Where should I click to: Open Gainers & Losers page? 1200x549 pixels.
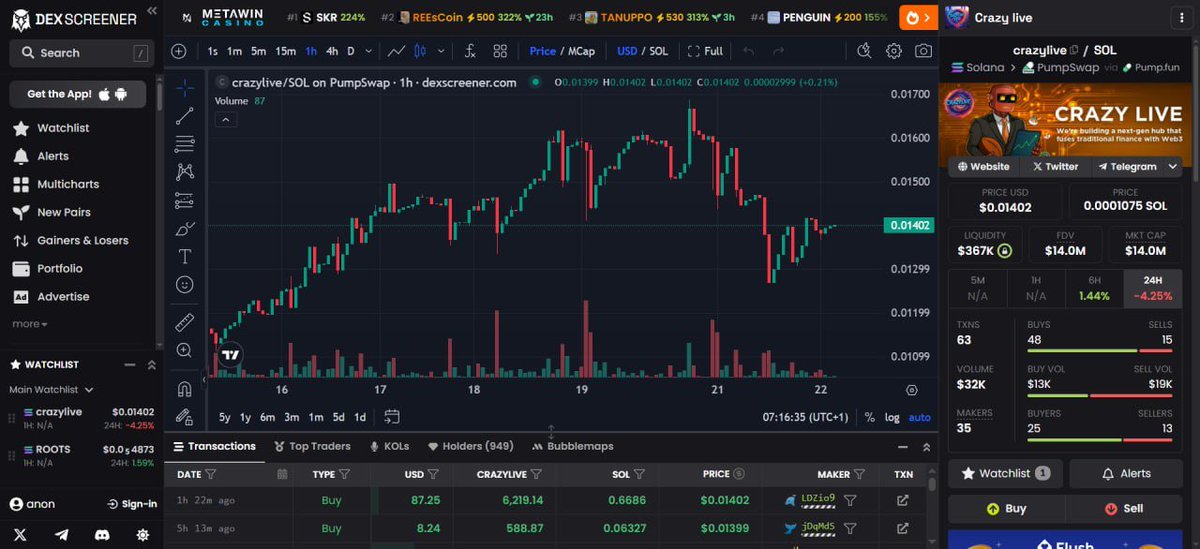[x=83, y=240]
